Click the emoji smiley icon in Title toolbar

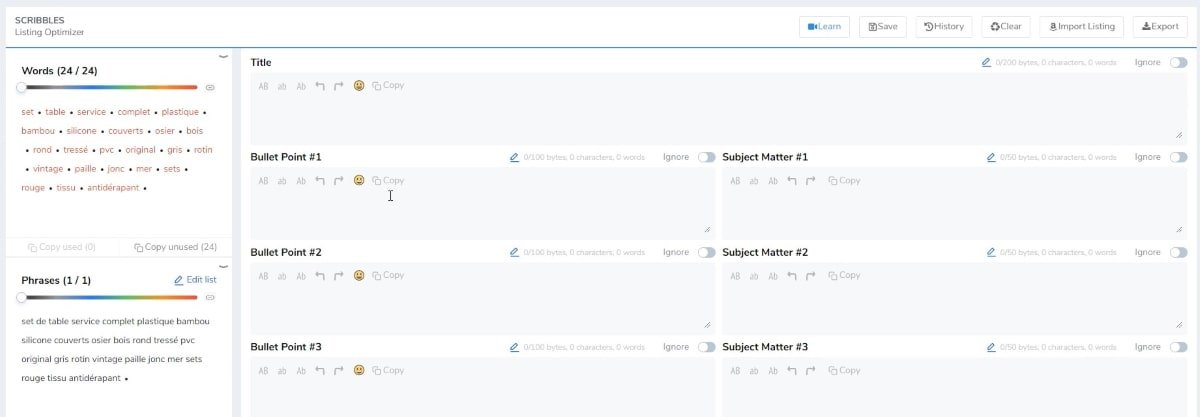(359, 86)
